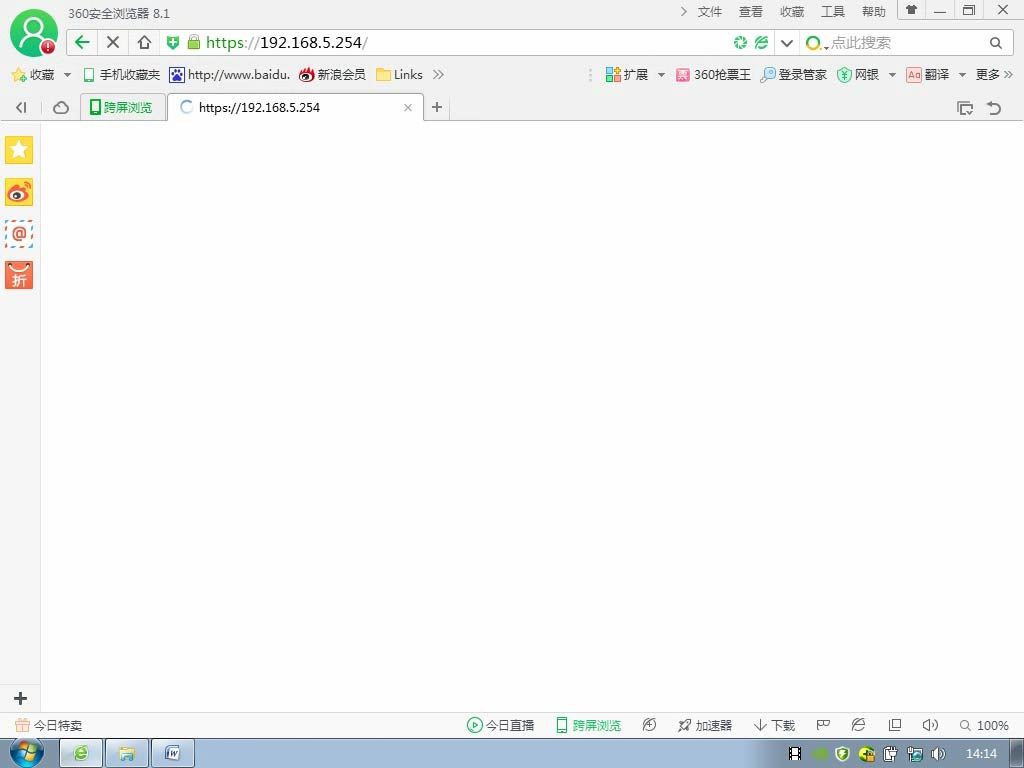The height and width of the screenshot is (768, 1024).
Task: Click the browser engine mode leaf icon
Action: [761, 42]
